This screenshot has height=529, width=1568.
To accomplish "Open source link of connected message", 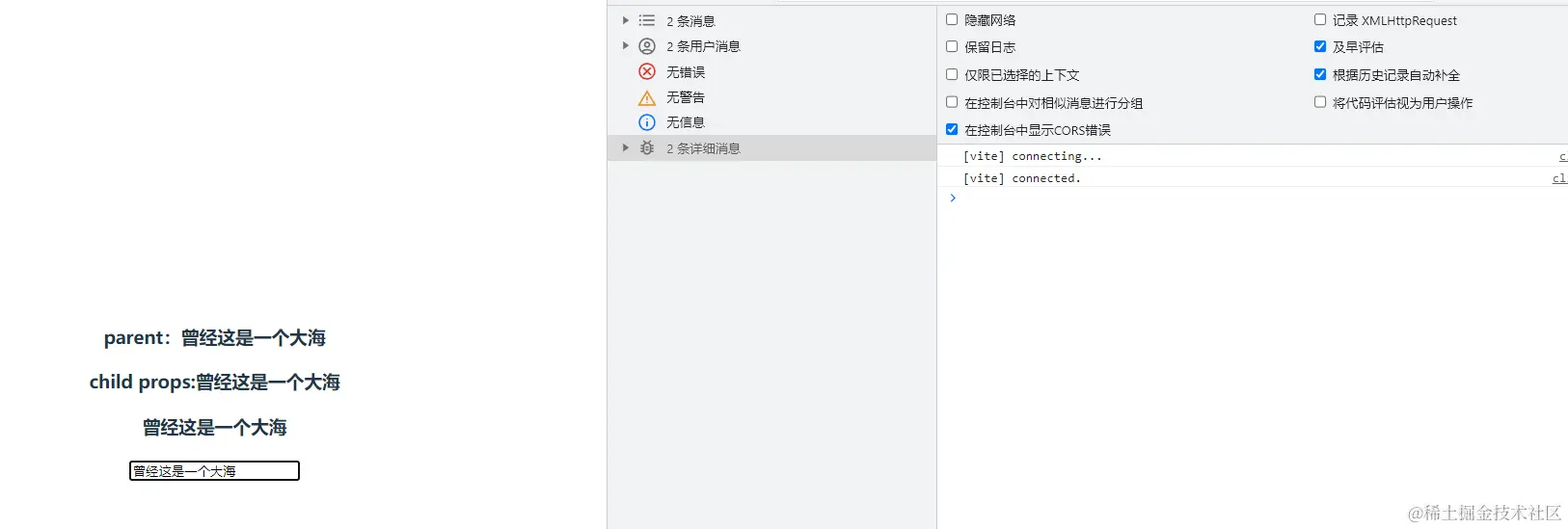I will (x=1559, y=178).
